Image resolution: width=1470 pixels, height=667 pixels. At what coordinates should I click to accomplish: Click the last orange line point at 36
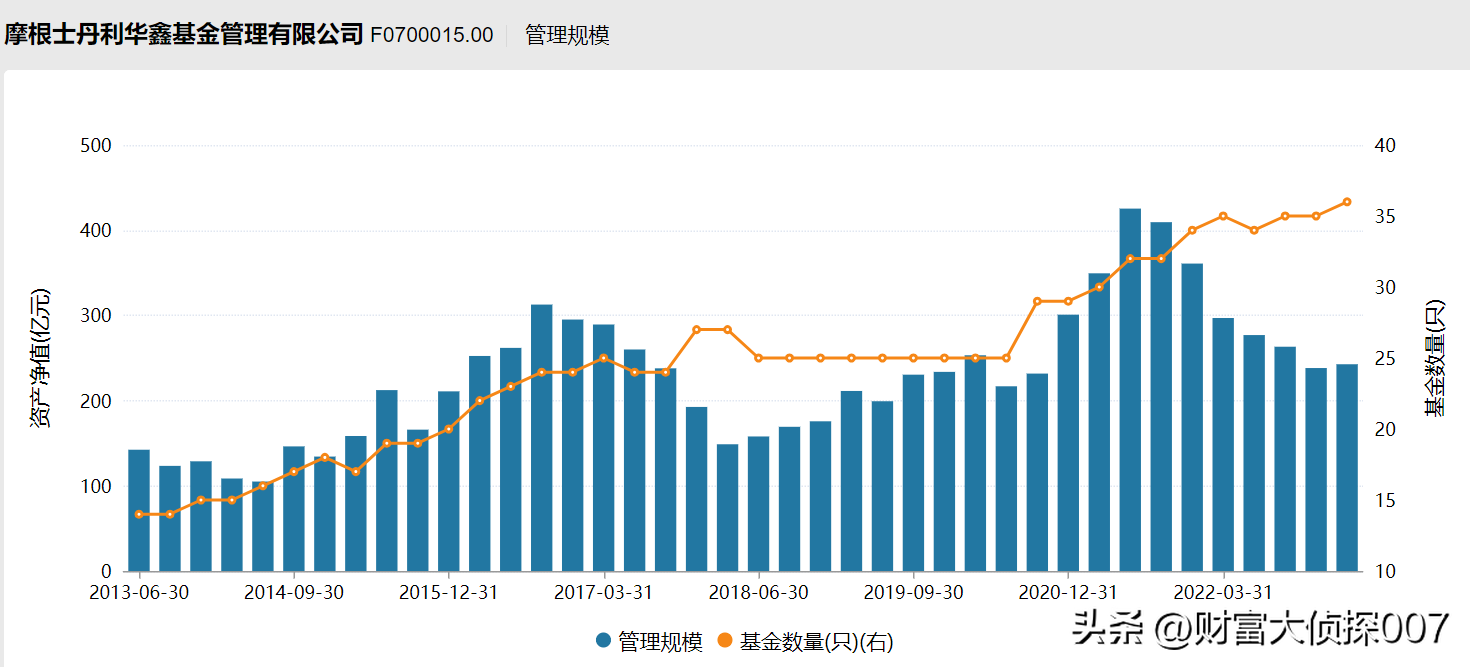(x=1347, y=202)
